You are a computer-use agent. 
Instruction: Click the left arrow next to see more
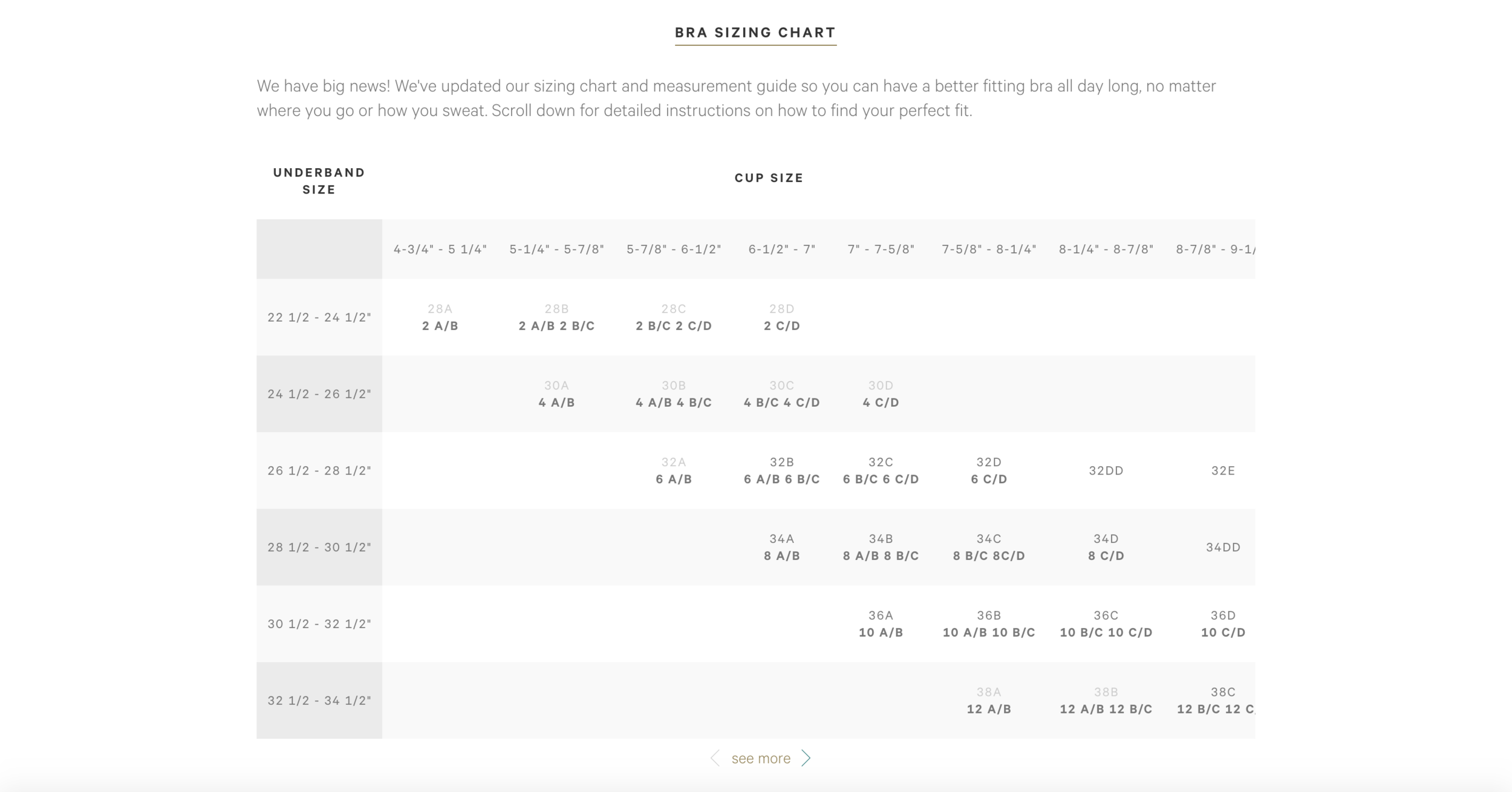coord(715,758)
